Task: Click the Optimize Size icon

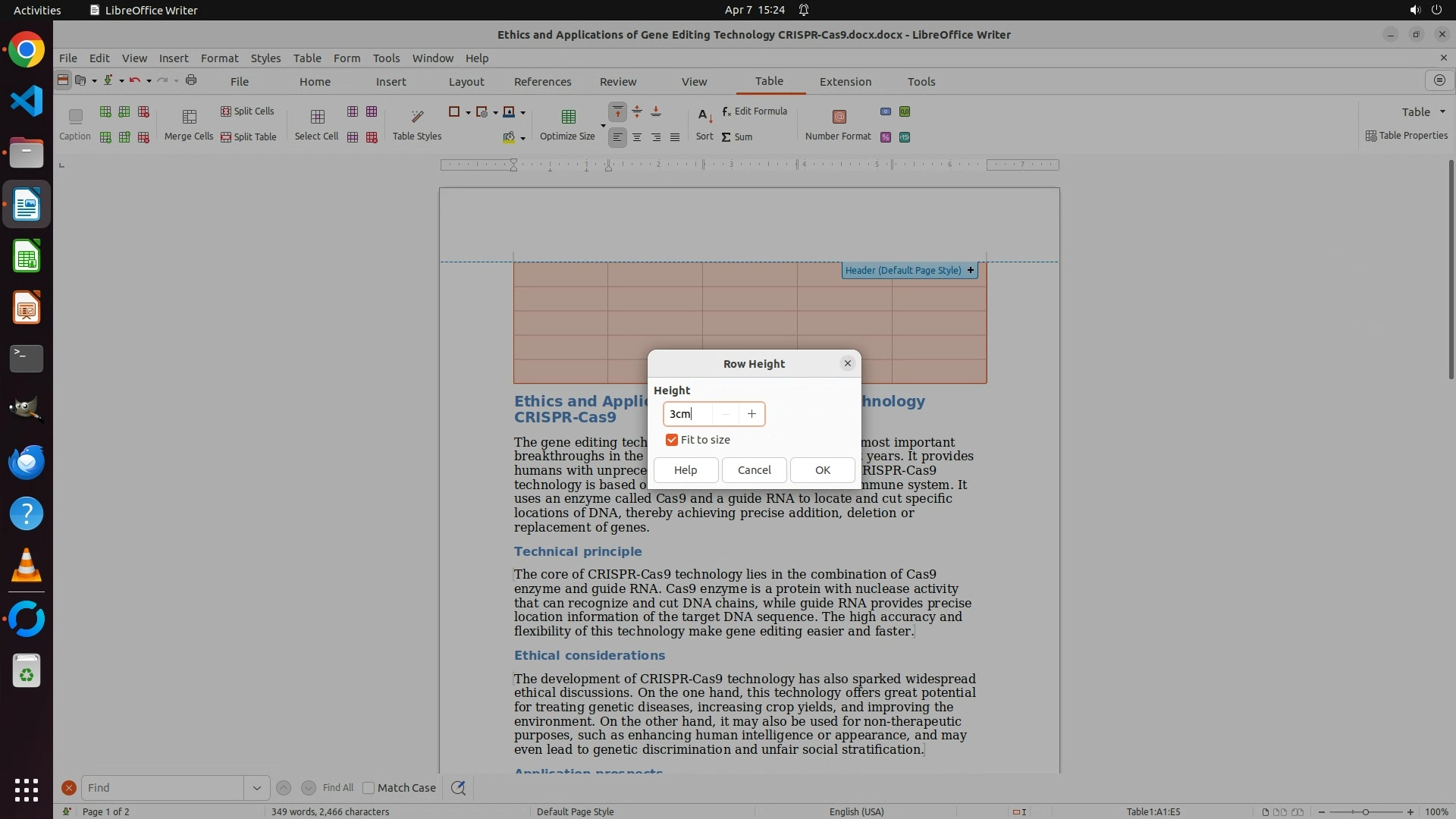Action: [x=568, y=116]
